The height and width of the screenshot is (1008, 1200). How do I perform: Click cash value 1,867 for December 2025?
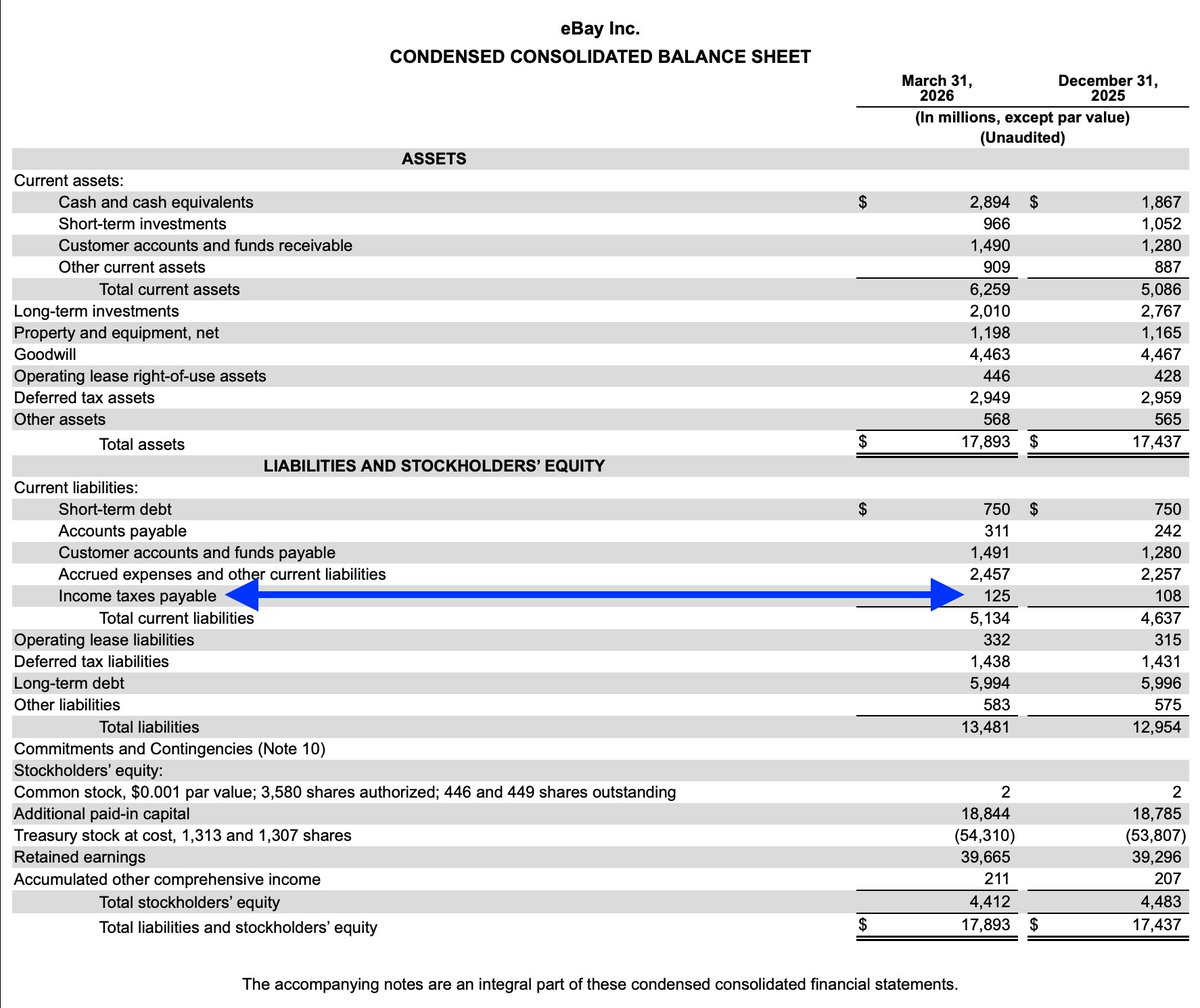(1161, 202)
